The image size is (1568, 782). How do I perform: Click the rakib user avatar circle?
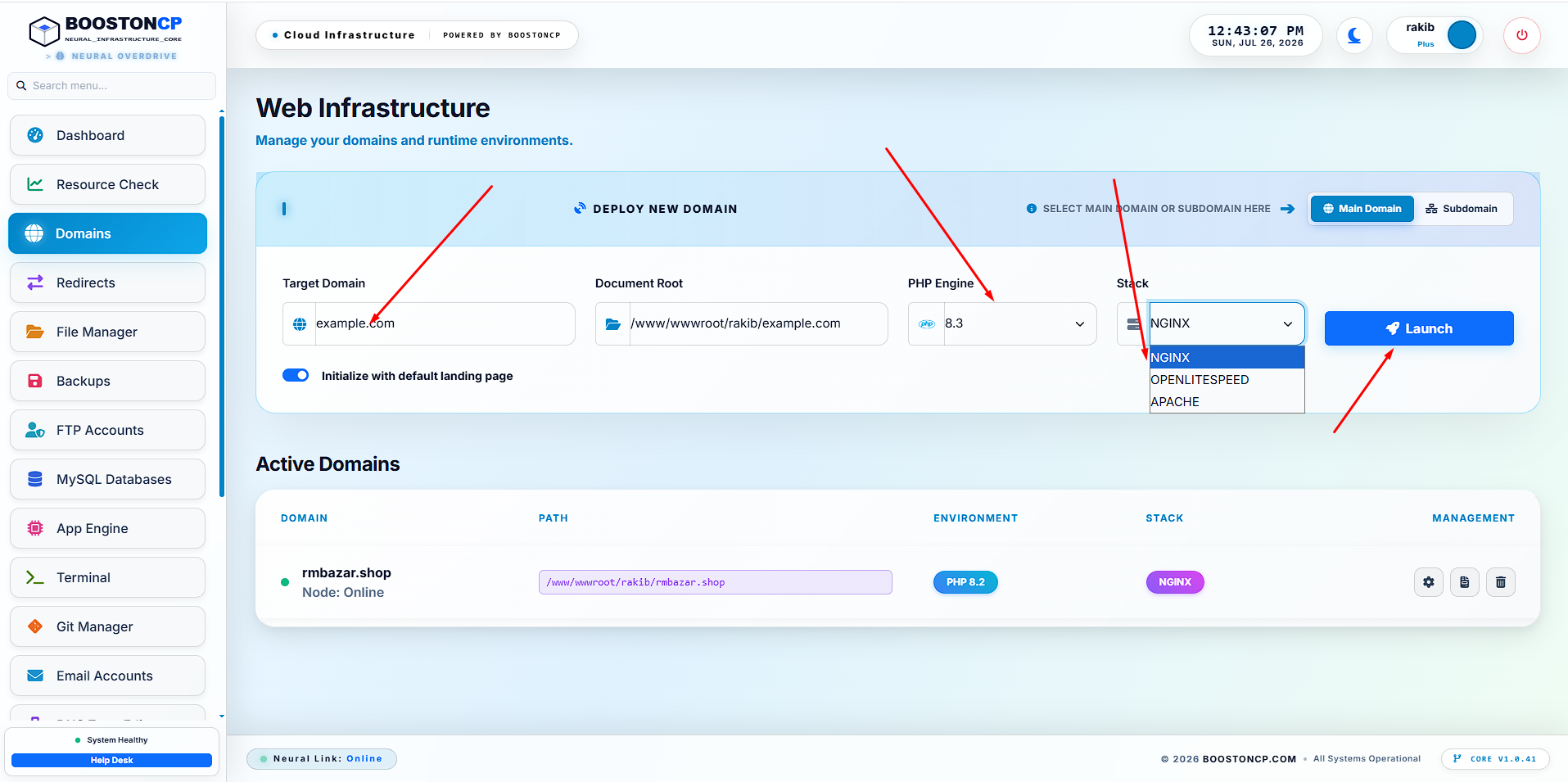tap(1462, 35)
